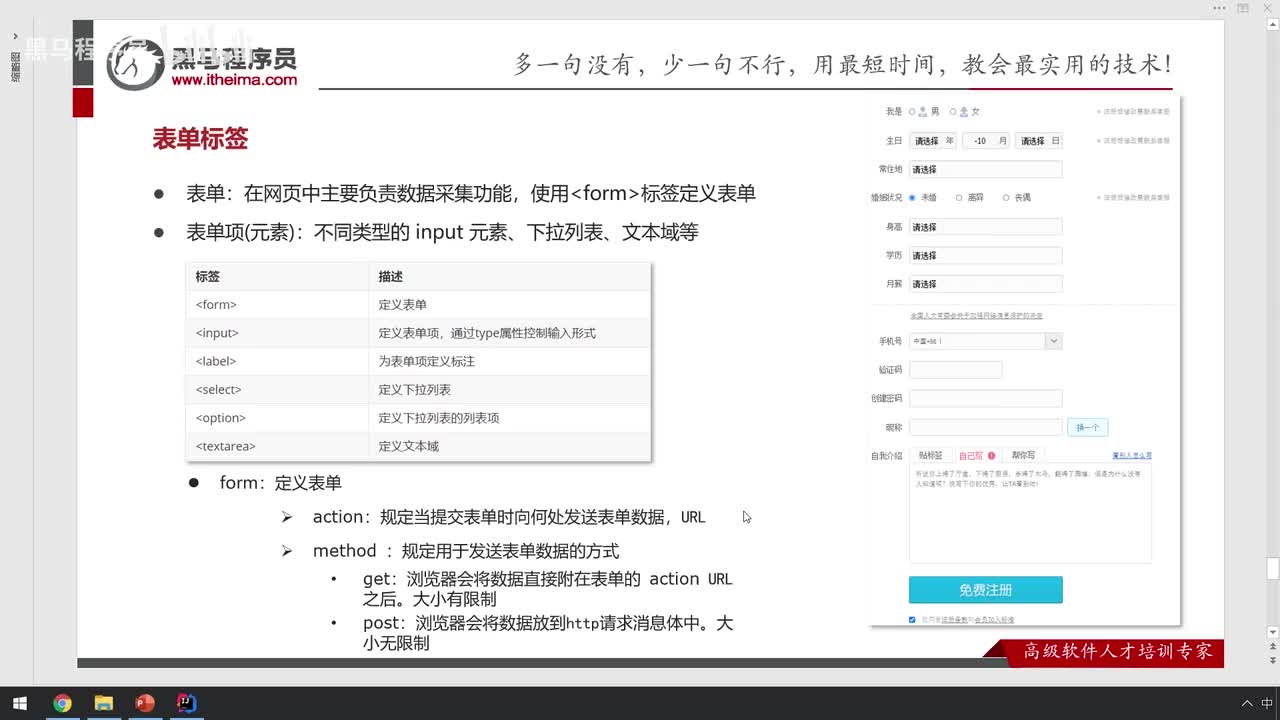Click the <select> table cell

pos(277,390)
